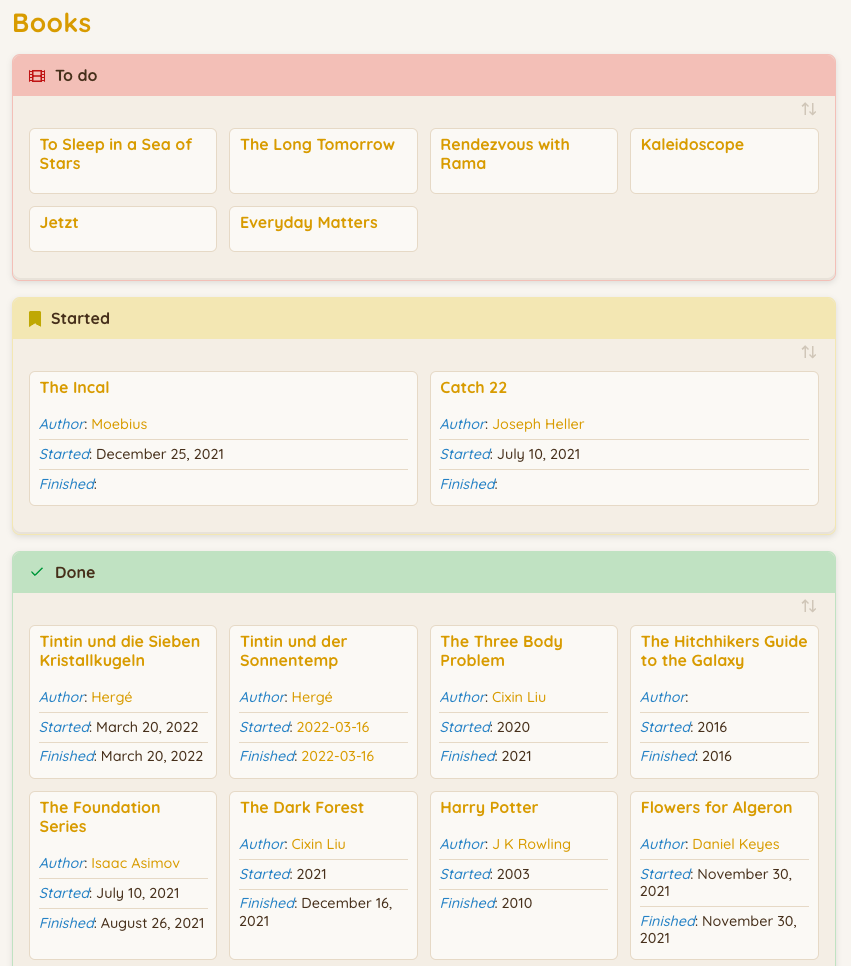Click Flowers for Algeron started November 30, 2021
This screenshot has width=851, height=966.
[715, 883]
